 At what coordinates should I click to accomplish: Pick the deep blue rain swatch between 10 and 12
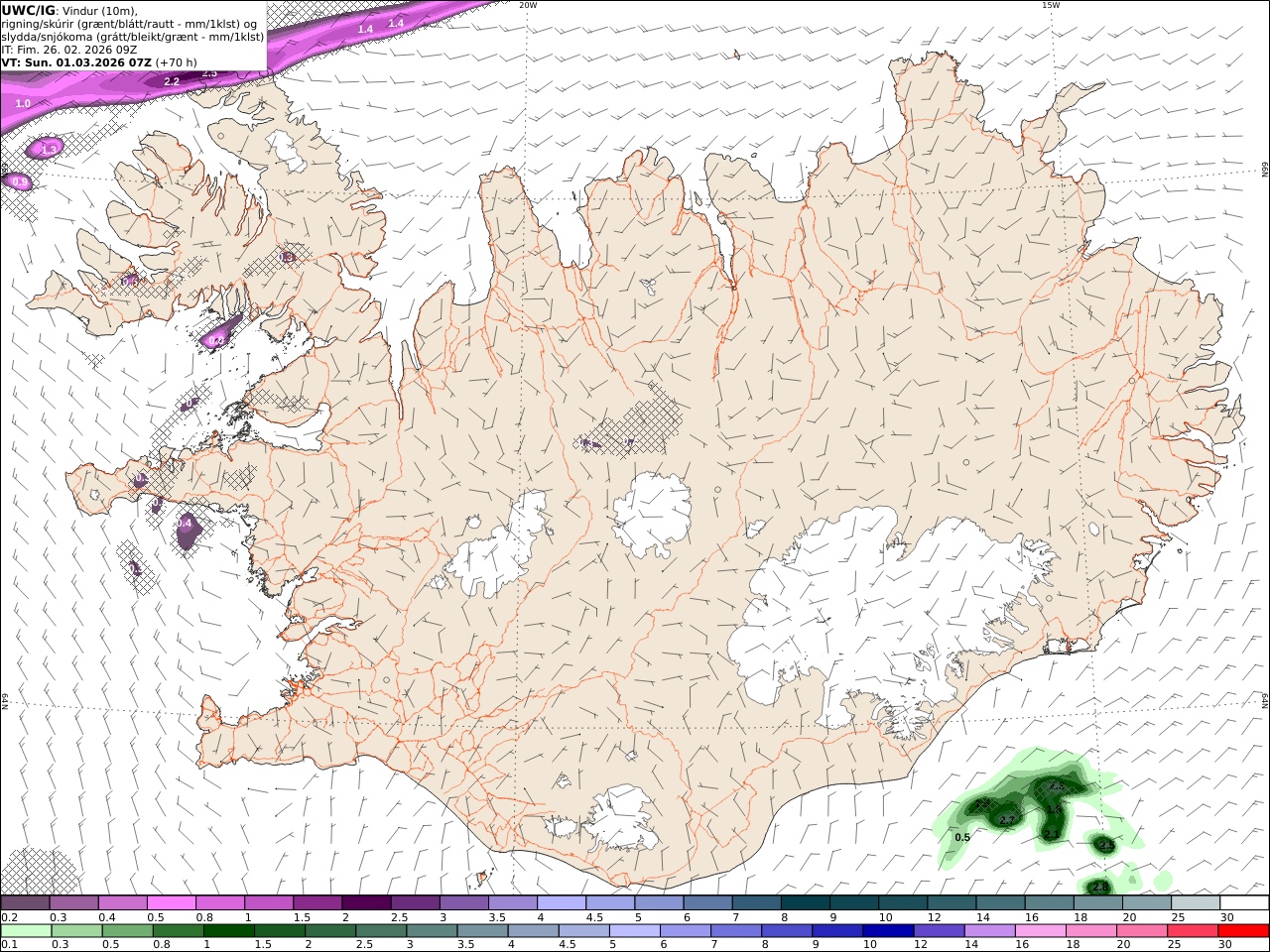tap(888, 930)
